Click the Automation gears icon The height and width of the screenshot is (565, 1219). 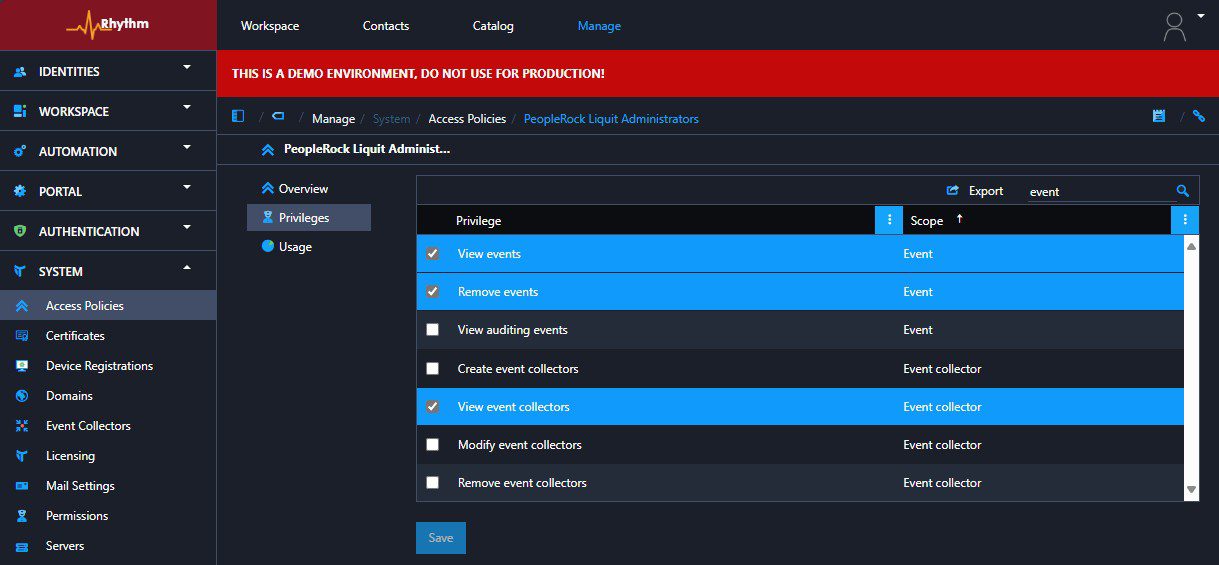[x=20, y=152]
